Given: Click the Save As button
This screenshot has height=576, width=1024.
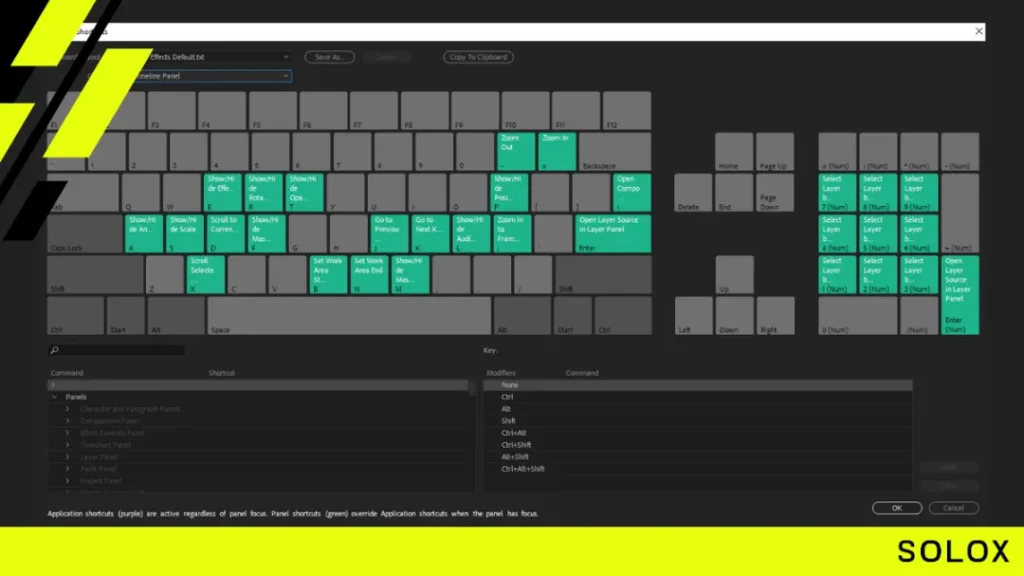Looking at the screenshot, I should (329, 57).
